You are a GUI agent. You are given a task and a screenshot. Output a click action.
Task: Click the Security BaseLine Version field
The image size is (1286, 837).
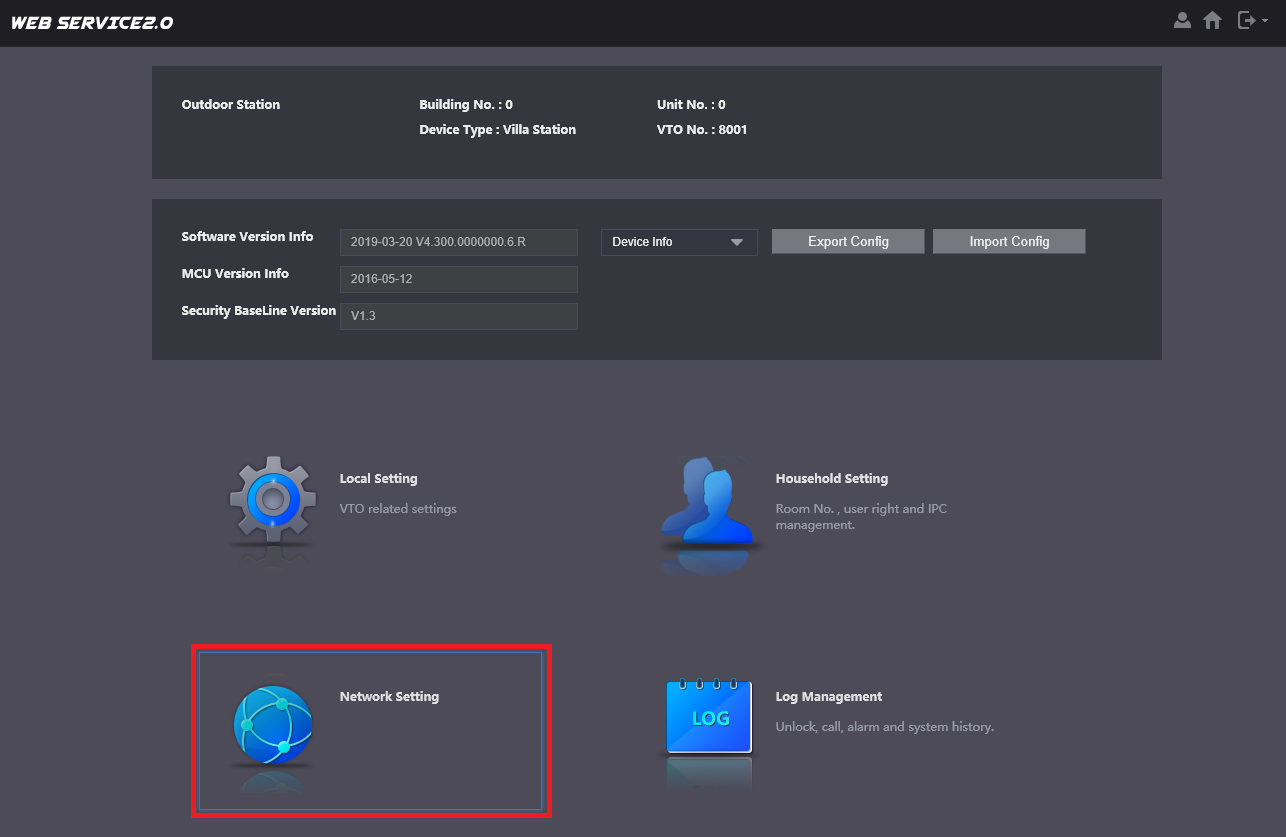click(x=458, y=316)
